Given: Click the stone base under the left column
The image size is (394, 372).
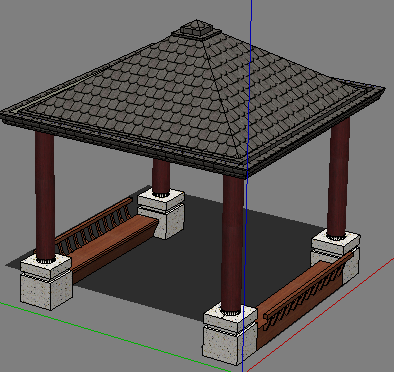Looking at the screenshot, I should tap(46, 282).
